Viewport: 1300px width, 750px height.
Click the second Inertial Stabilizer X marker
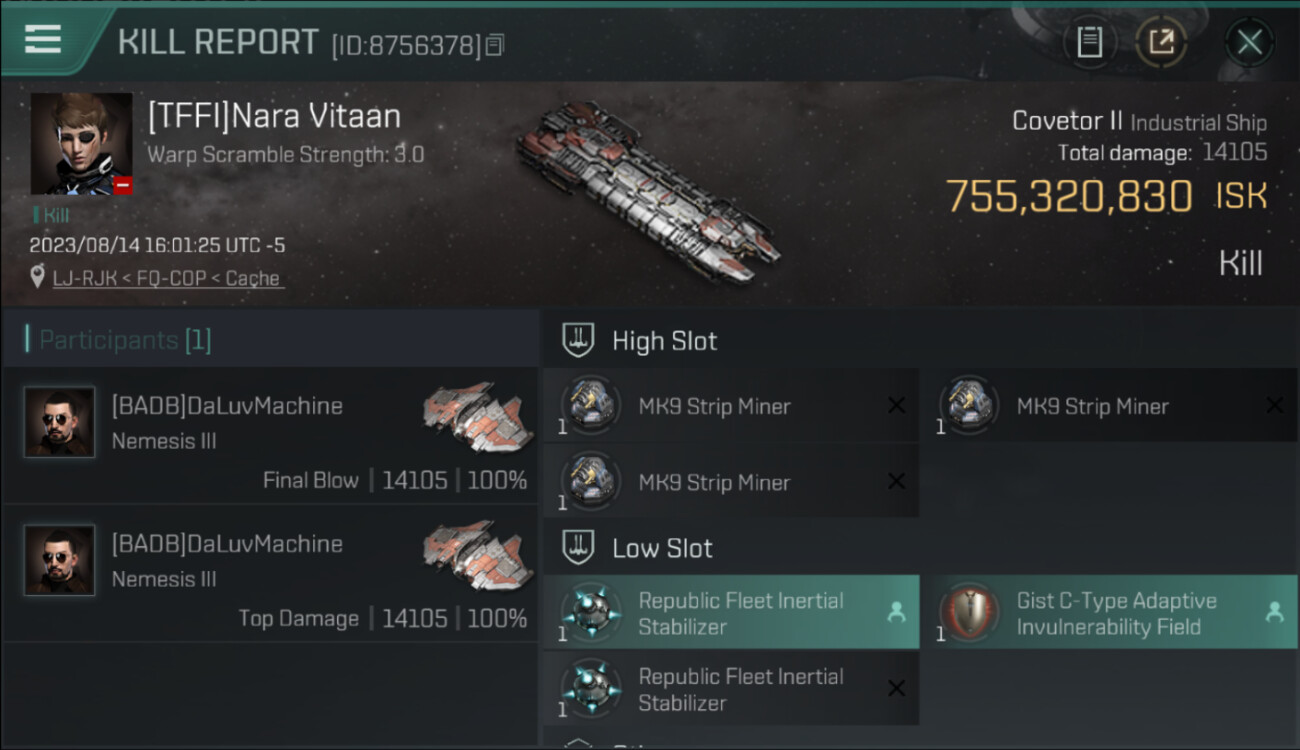click(896, 688)
